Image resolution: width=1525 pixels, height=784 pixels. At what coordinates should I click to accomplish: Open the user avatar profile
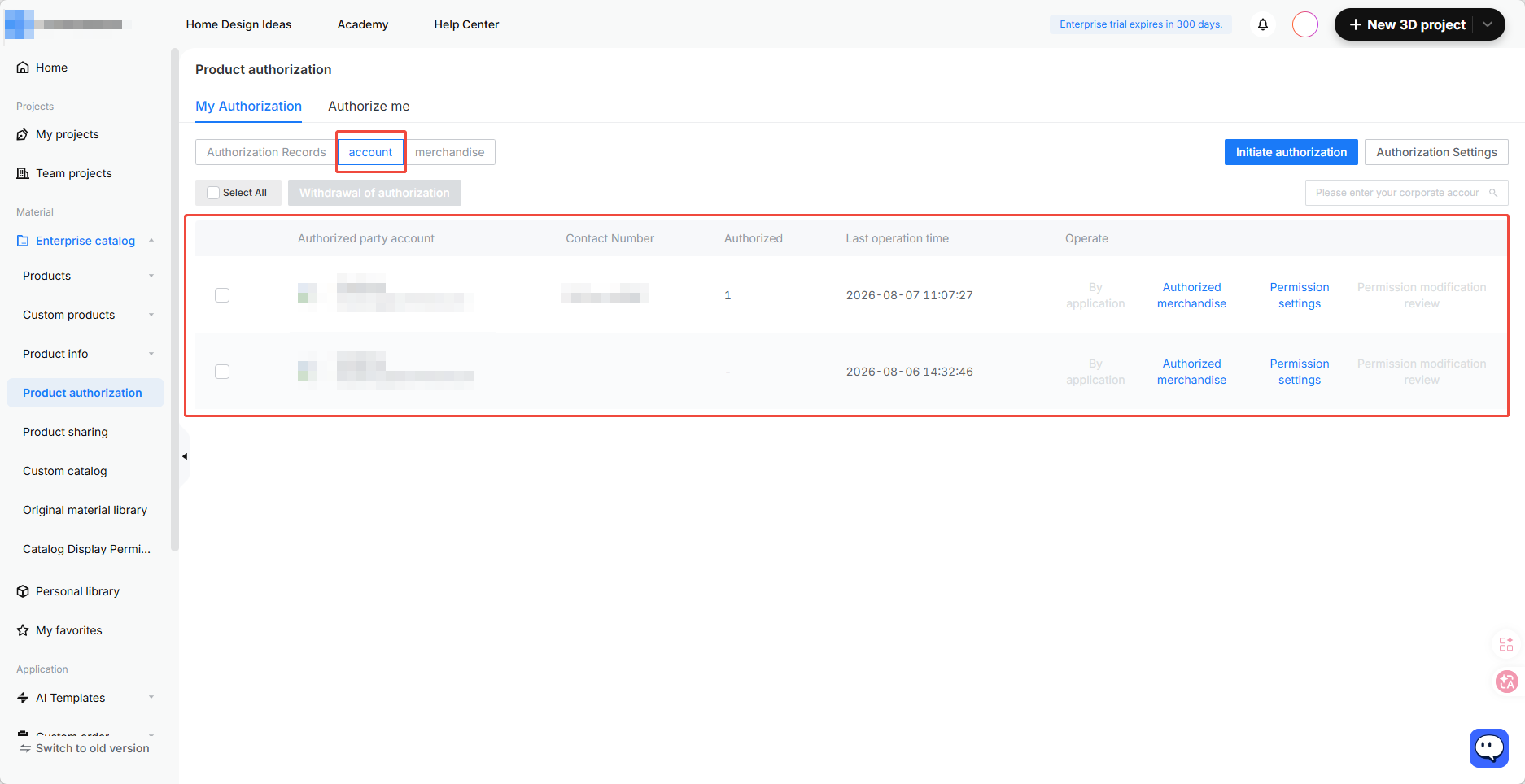1305,24
